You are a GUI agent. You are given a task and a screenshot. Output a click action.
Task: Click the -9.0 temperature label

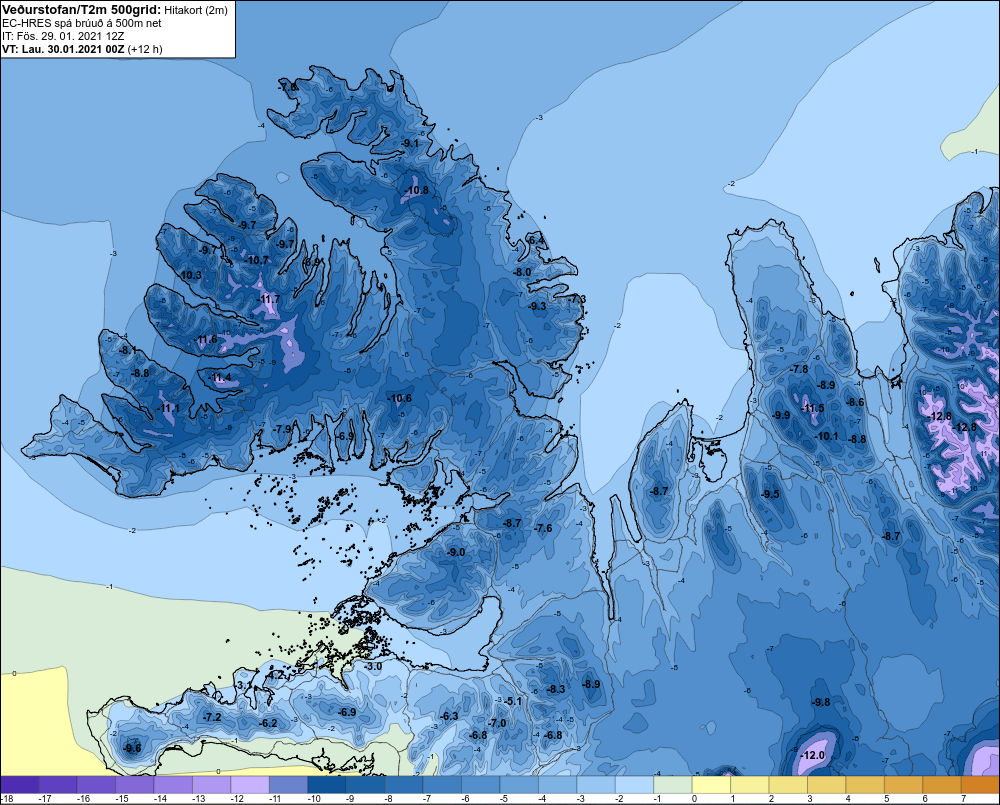click(456, 552)
